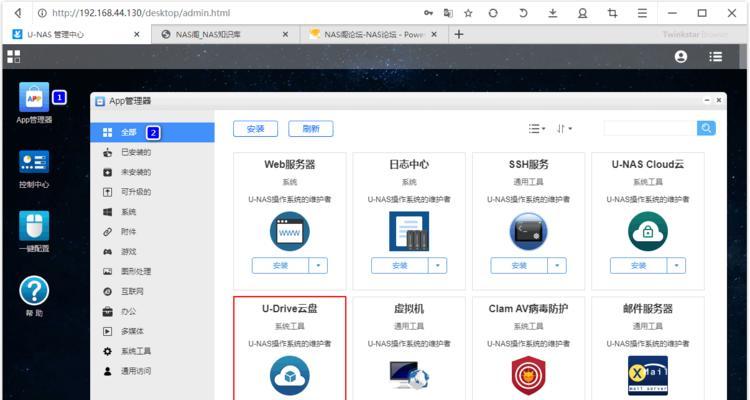
Task: Open the browser hamburger menu
Action: click(642, 13)
